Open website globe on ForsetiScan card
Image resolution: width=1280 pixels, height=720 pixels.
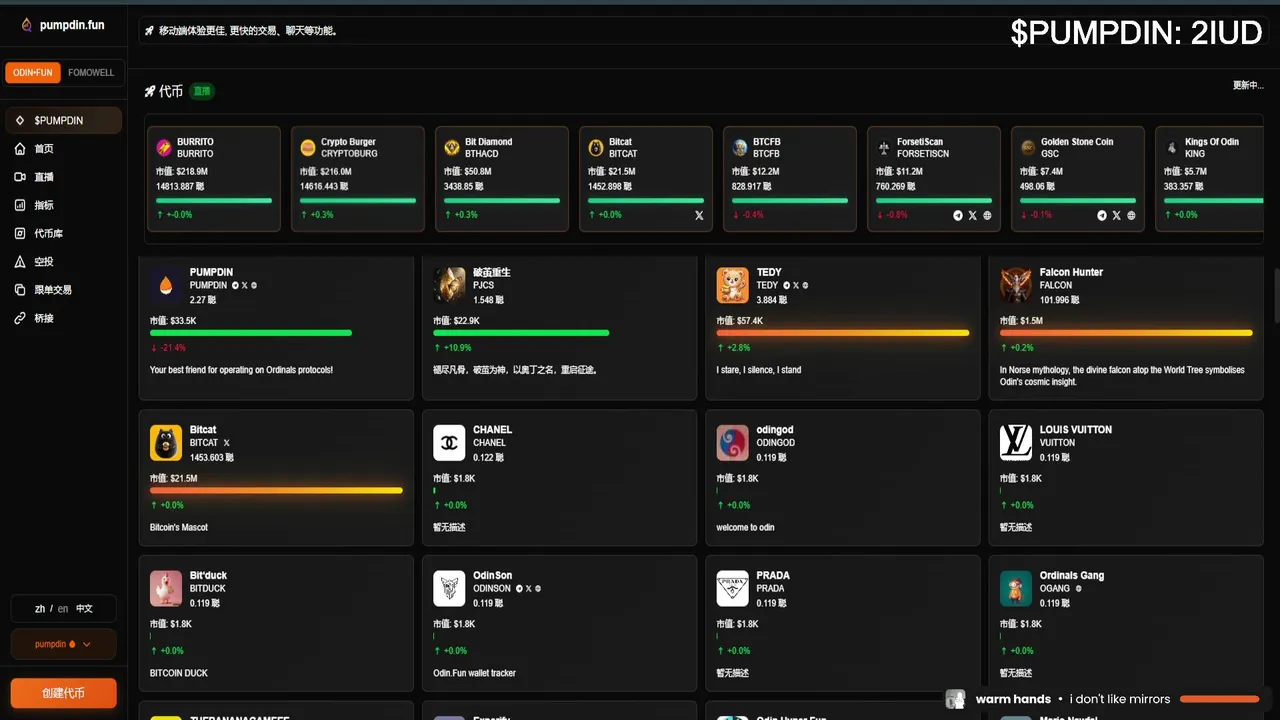point(987,215)
